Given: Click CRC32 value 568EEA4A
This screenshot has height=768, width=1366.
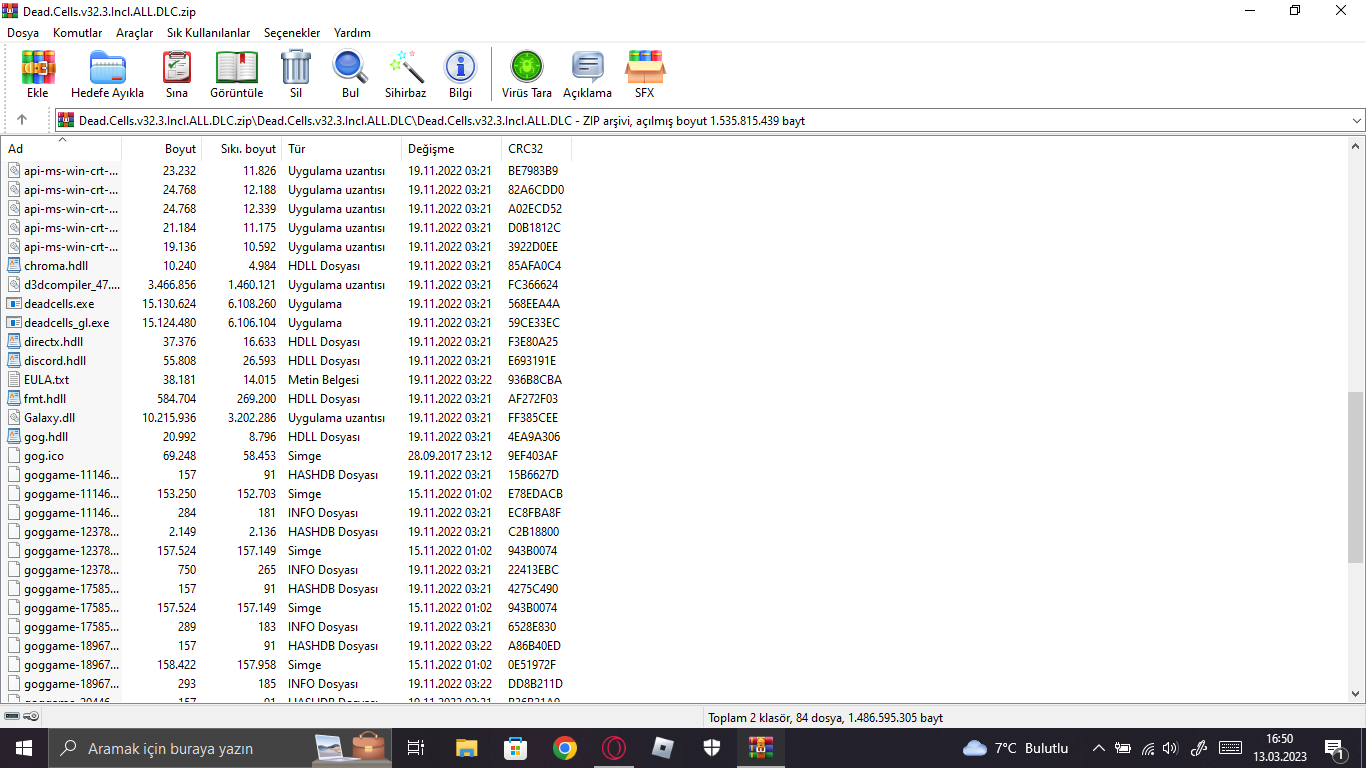Looking at the screenshot, I should click(x=534, y=304).
